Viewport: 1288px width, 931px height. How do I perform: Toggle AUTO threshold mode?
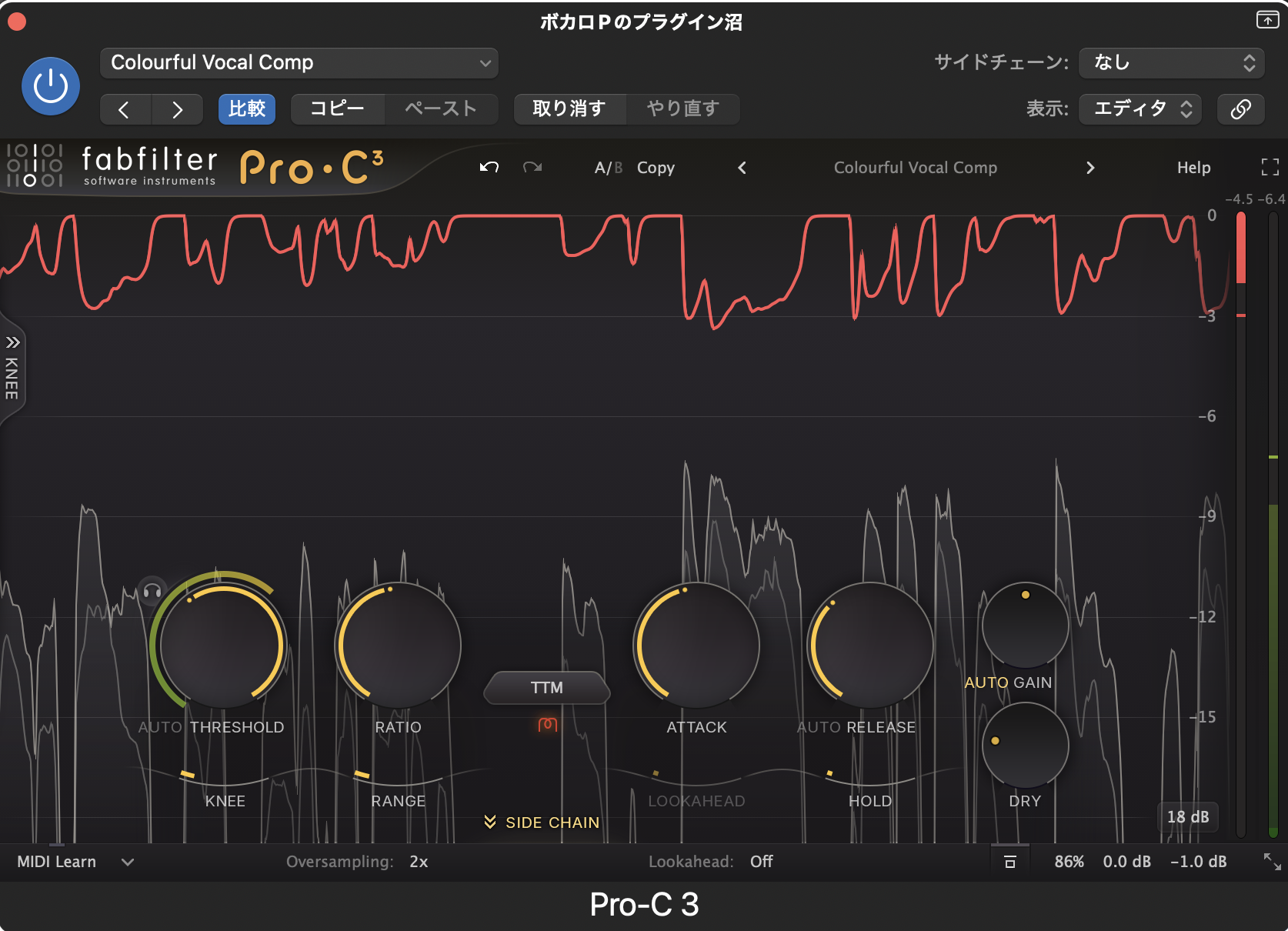pyautogui.click(x=160, y=727)
